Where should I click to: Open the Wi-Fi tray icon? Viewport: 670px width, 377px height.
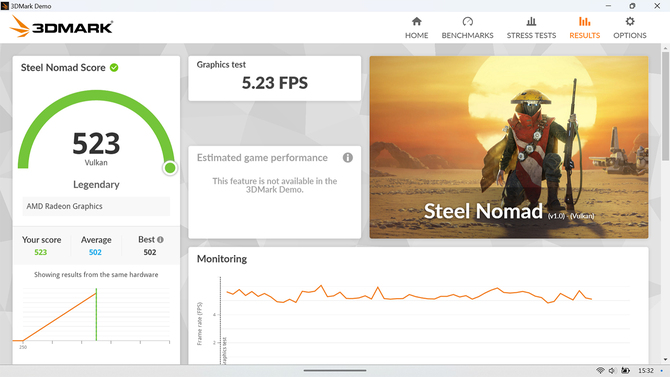coord(600,370)
